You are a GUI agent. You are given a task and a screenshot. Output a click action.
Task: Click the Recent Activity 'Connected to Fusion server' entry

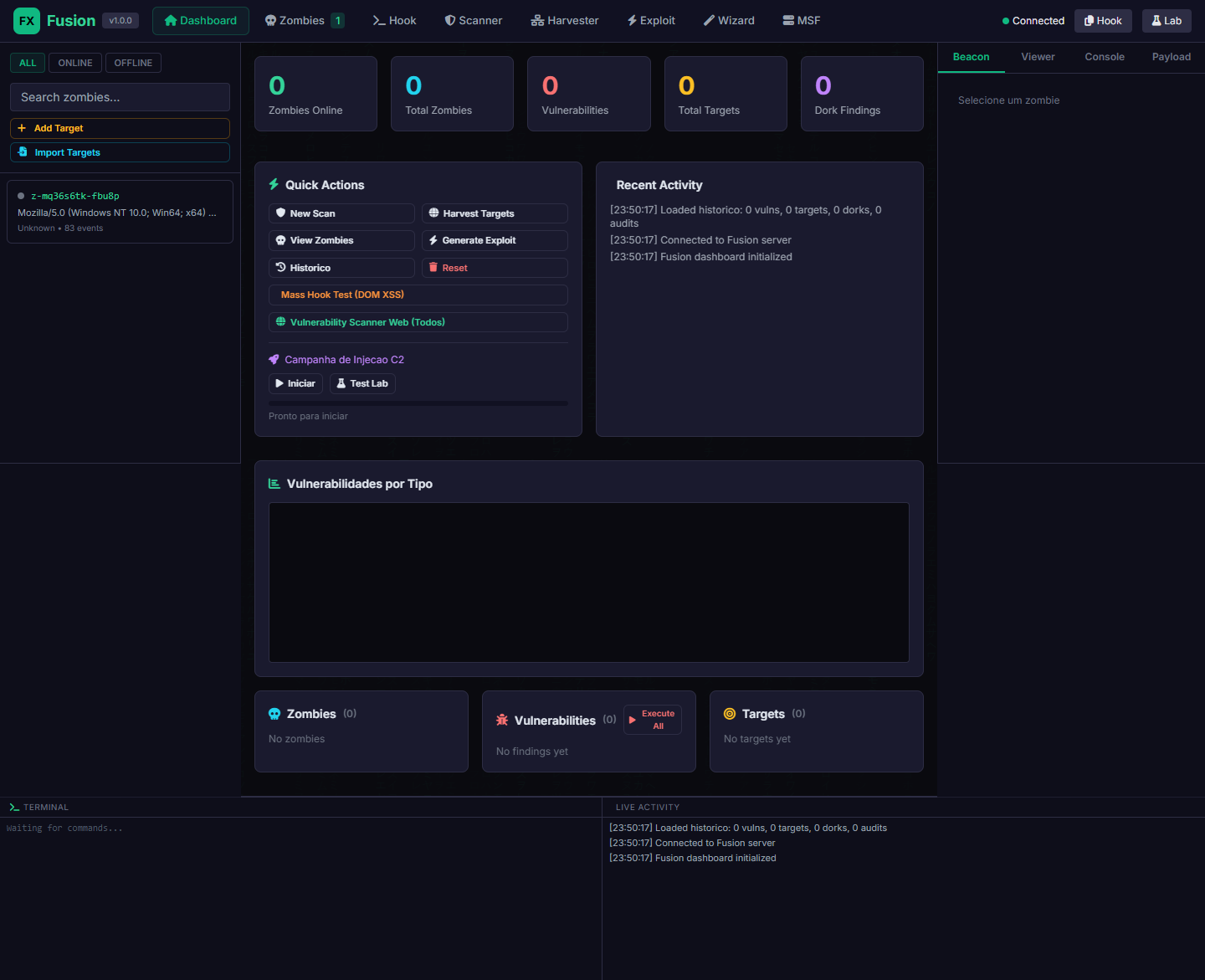tap(700, 240)
